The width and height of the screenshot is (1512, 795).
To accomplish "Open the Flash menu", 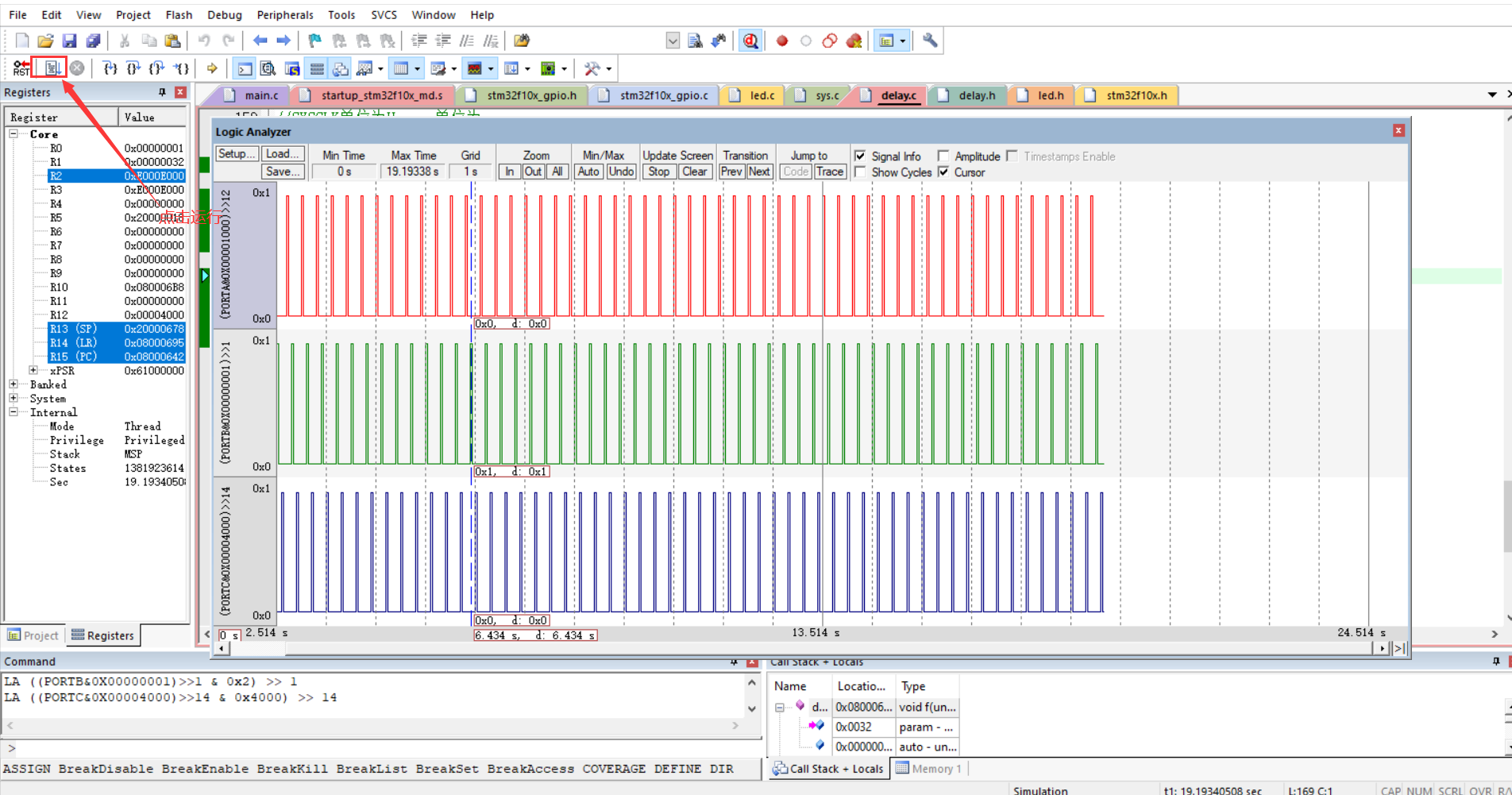I will point(179,15).
